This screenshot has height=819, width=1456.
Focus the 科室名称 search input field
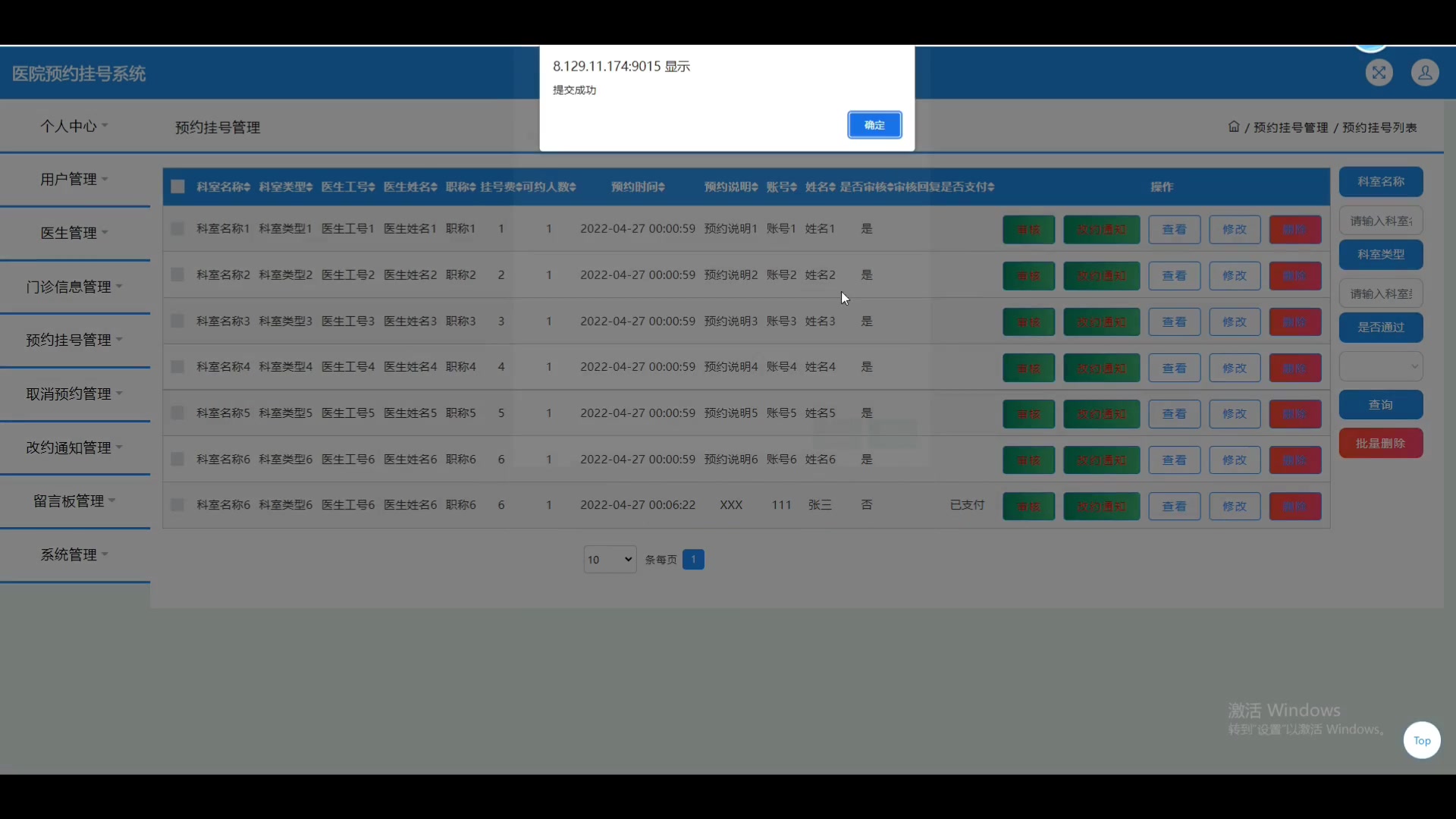[1381, 220]
